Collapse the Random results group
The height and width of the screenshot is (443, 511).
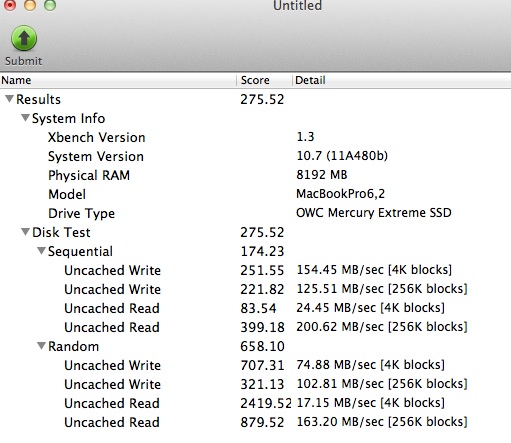41,346
